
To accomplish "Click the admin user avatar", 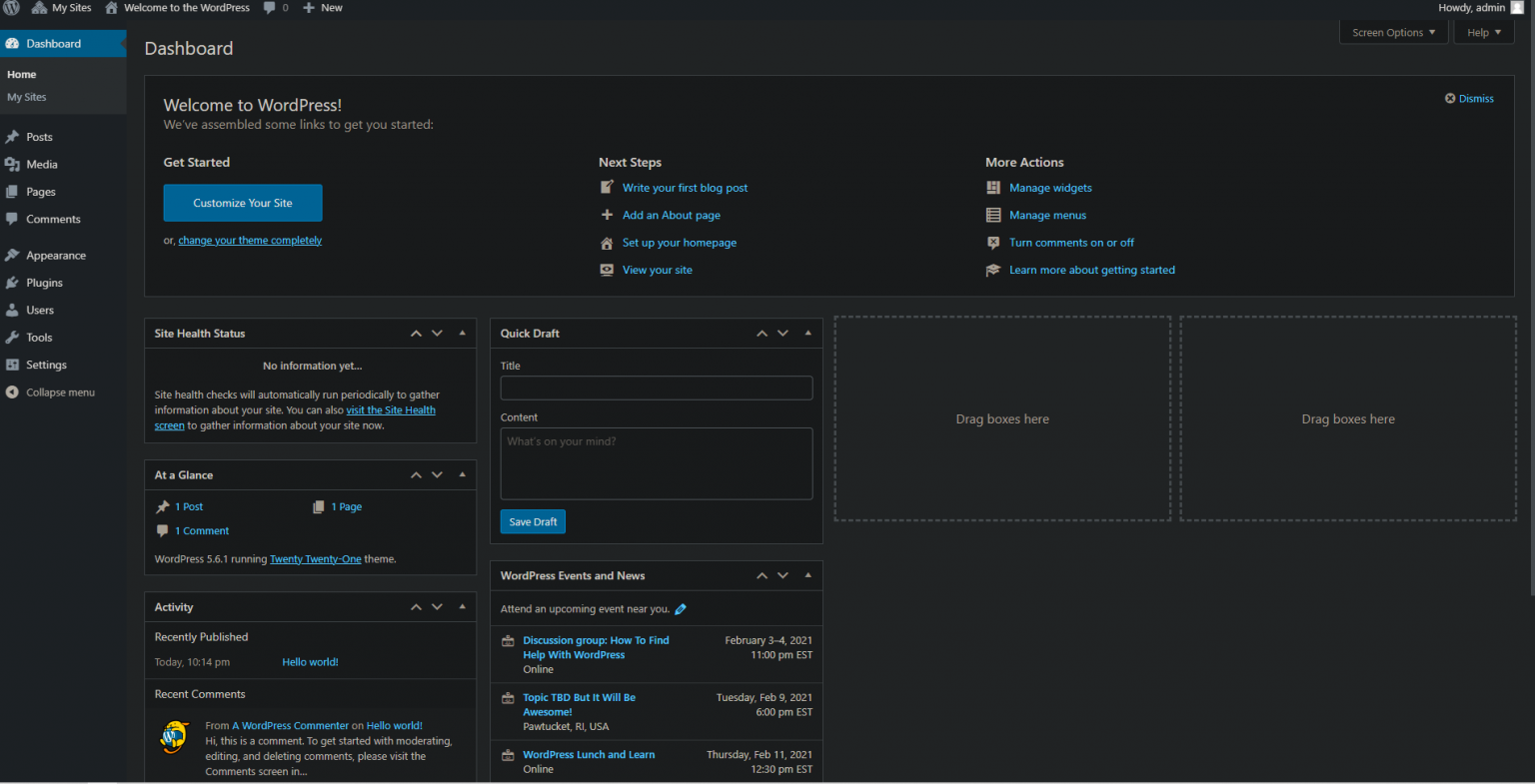I will pyautogui.click(x=1517, y=7).
